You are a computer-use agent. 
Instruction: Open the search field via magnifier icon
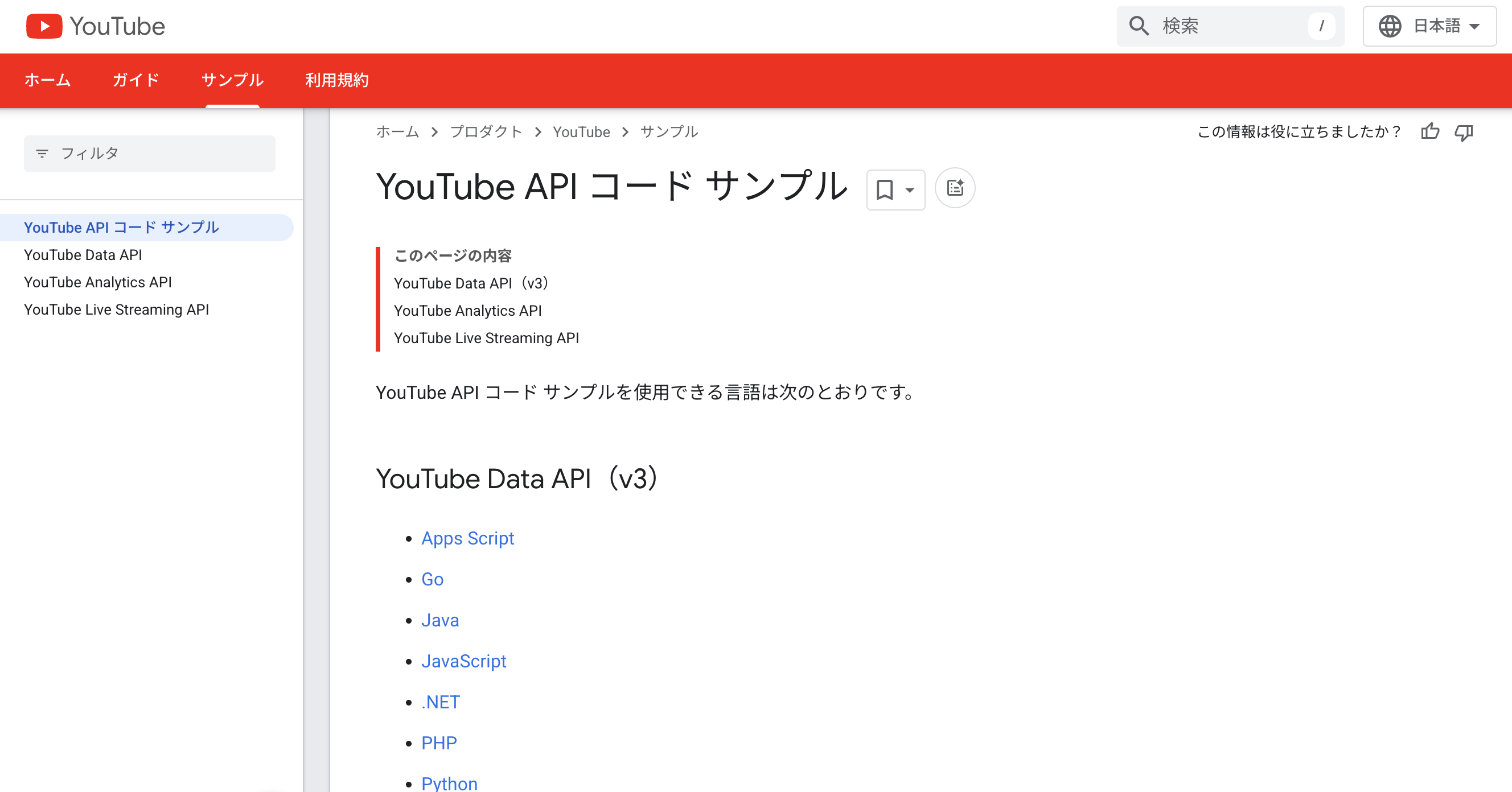click(1139, 26)
